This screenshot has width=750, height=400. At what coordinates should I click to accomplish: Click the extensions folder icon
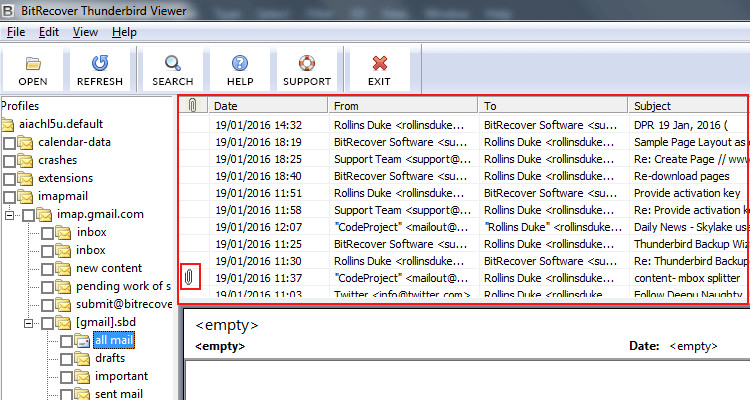point(25,178)
